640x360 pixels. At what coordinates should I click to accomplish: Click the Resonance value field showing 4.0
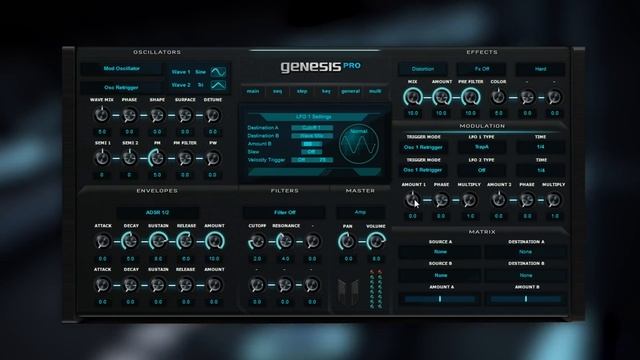285,259
